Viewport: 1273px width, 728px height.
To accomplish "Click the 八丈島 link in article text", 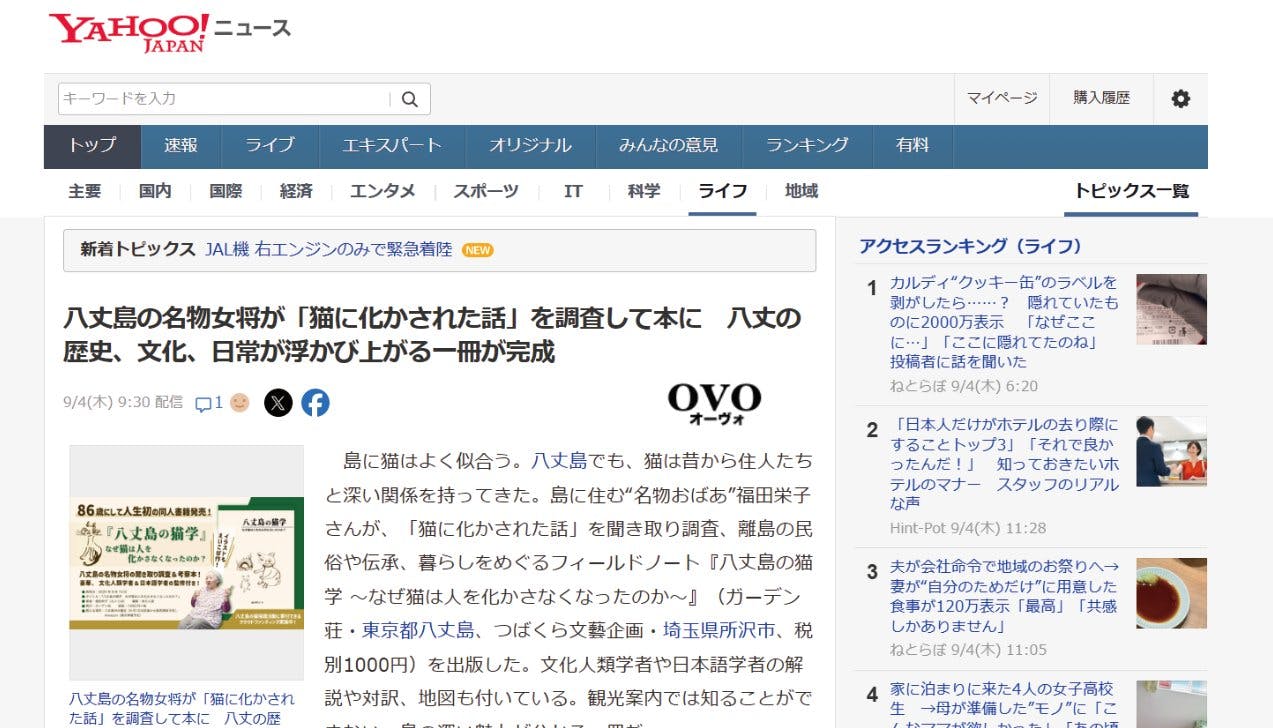I will pyautogui.click(x=559, y=461).
